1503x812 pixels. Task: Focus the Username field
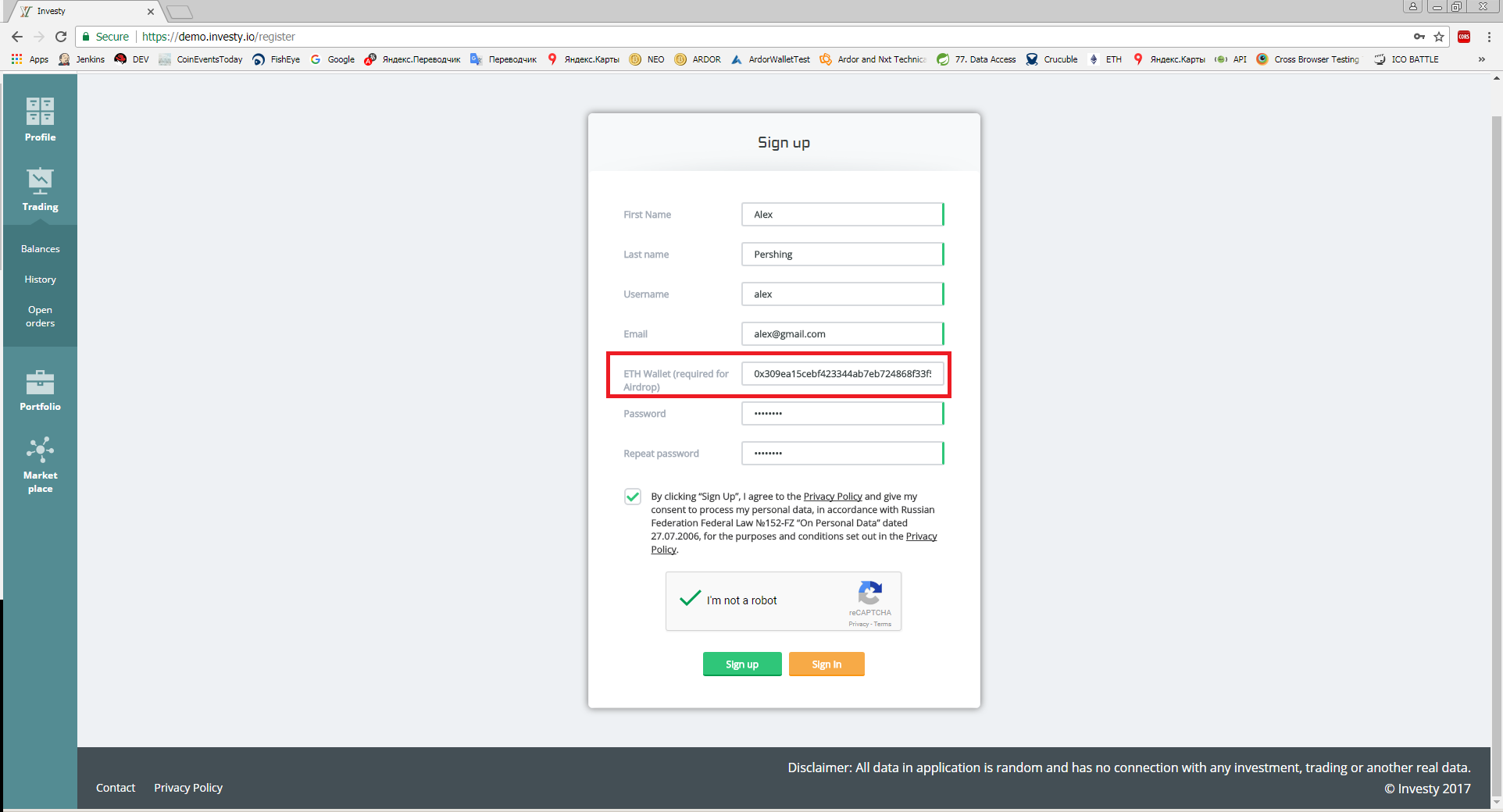pos(843,294)
